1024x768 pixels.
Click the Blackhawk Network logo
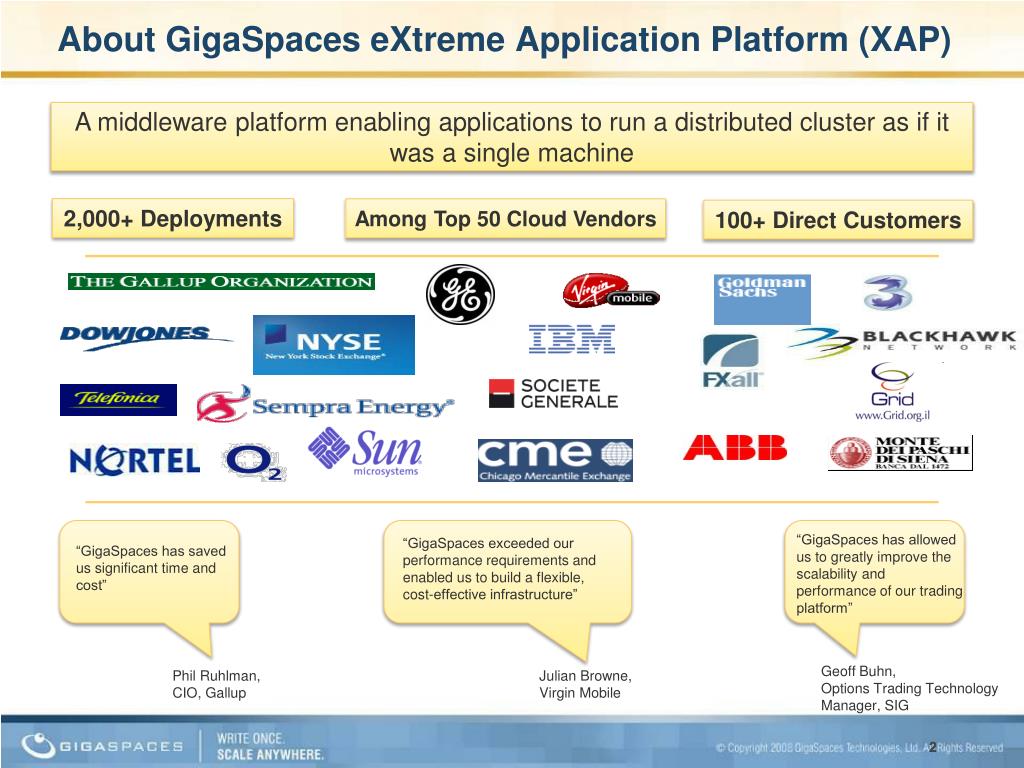903,343
